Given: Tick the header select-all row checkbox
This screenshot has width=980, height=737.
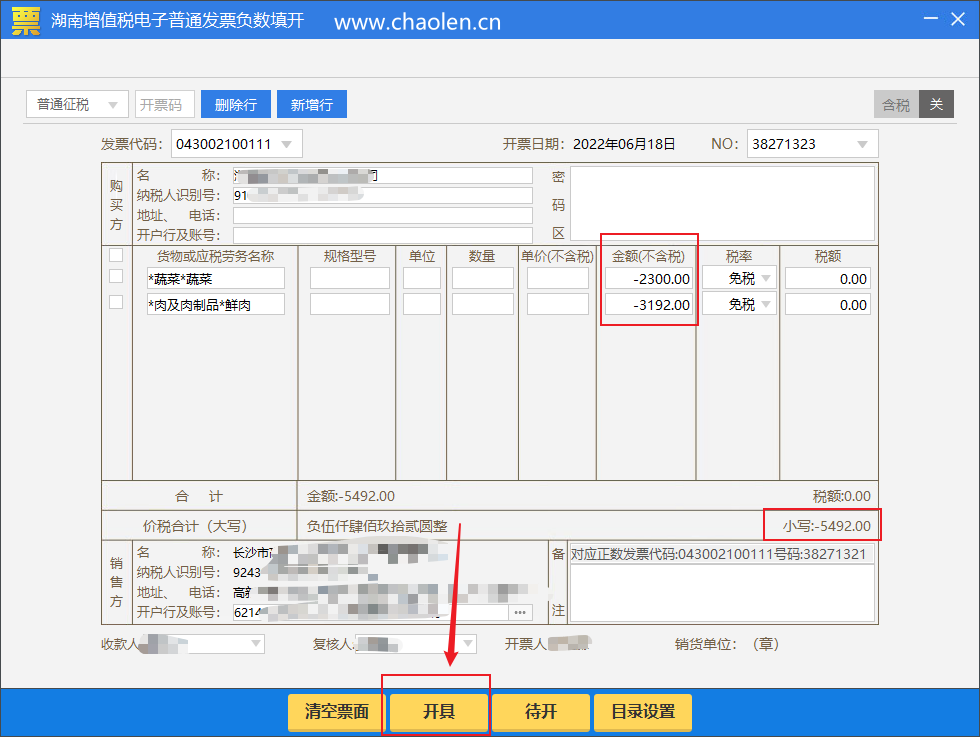Looking at the screenshot, I should 116,255.
